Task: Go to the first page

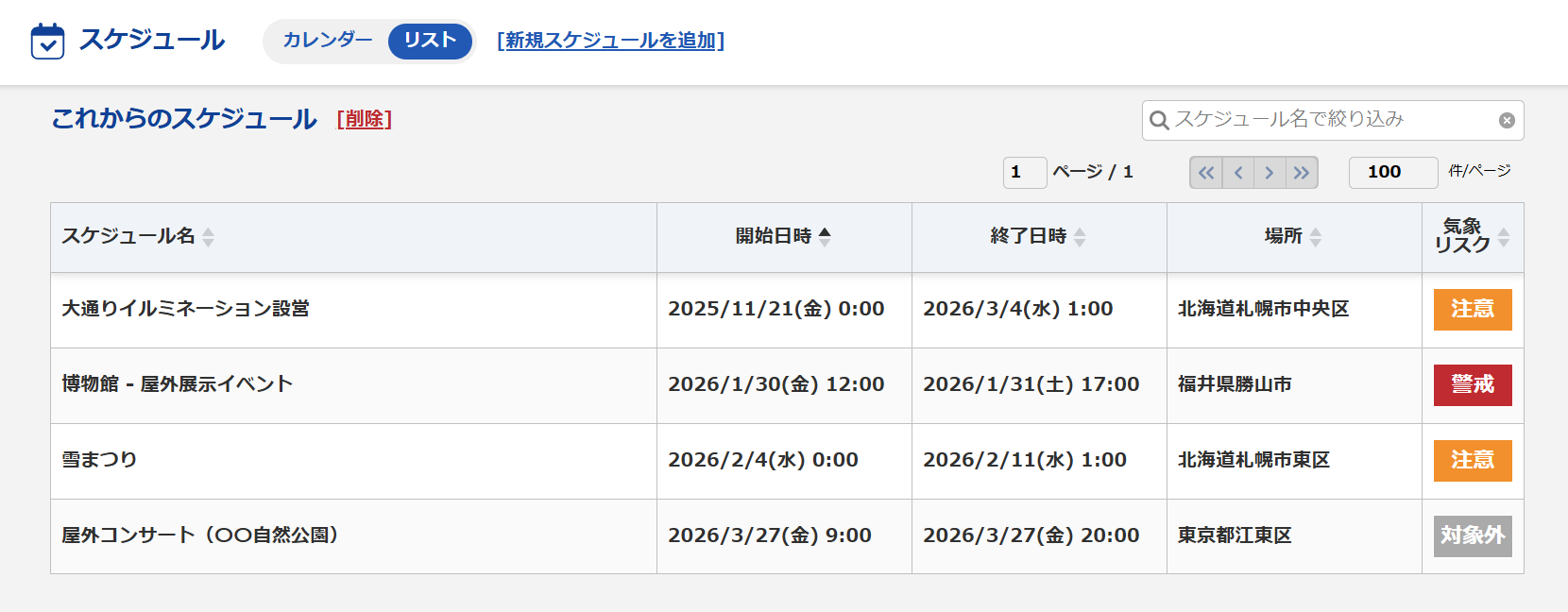Action: point(1205,173)
